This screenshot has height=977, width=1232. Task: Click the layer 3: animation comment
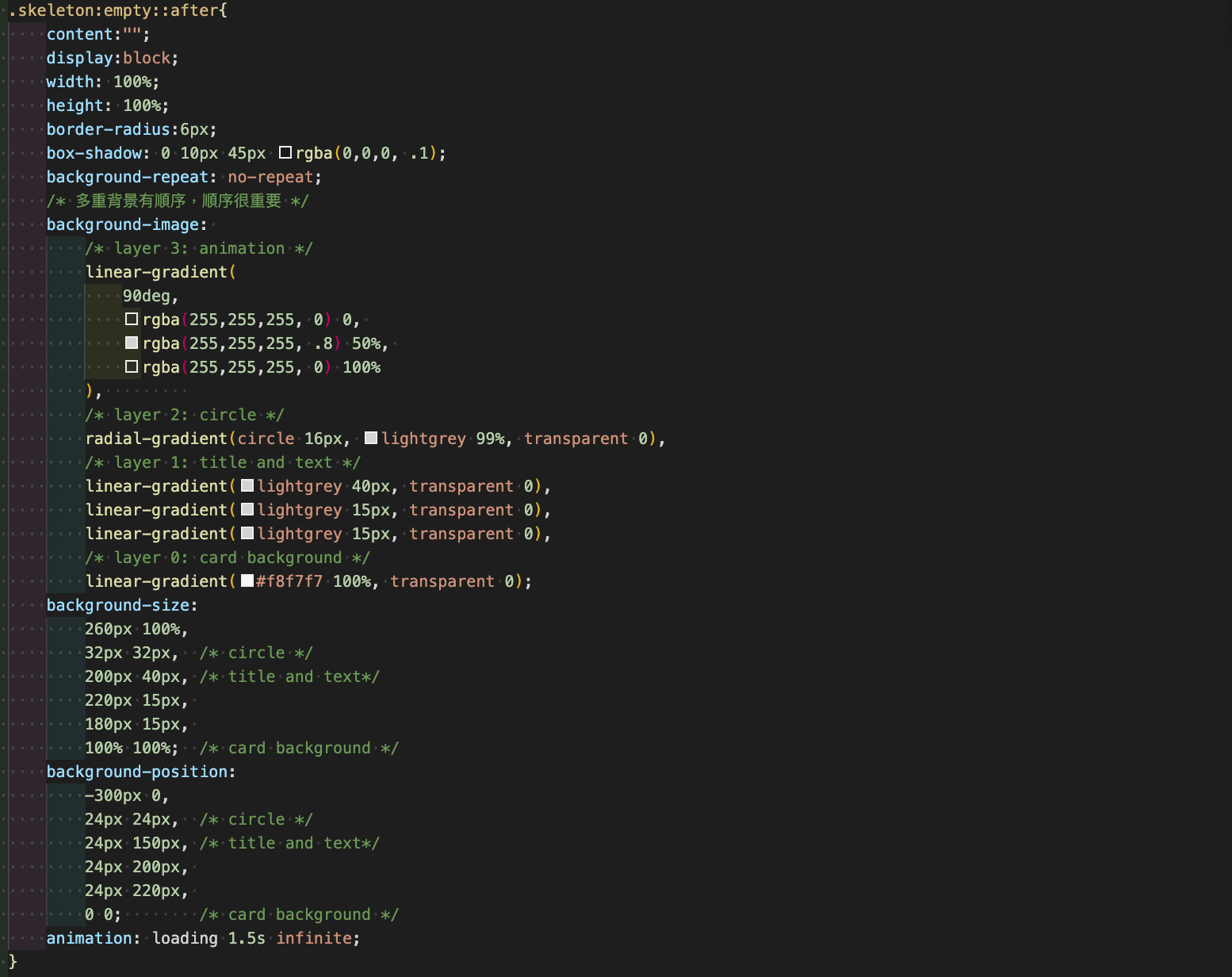(x=199, y=248)
